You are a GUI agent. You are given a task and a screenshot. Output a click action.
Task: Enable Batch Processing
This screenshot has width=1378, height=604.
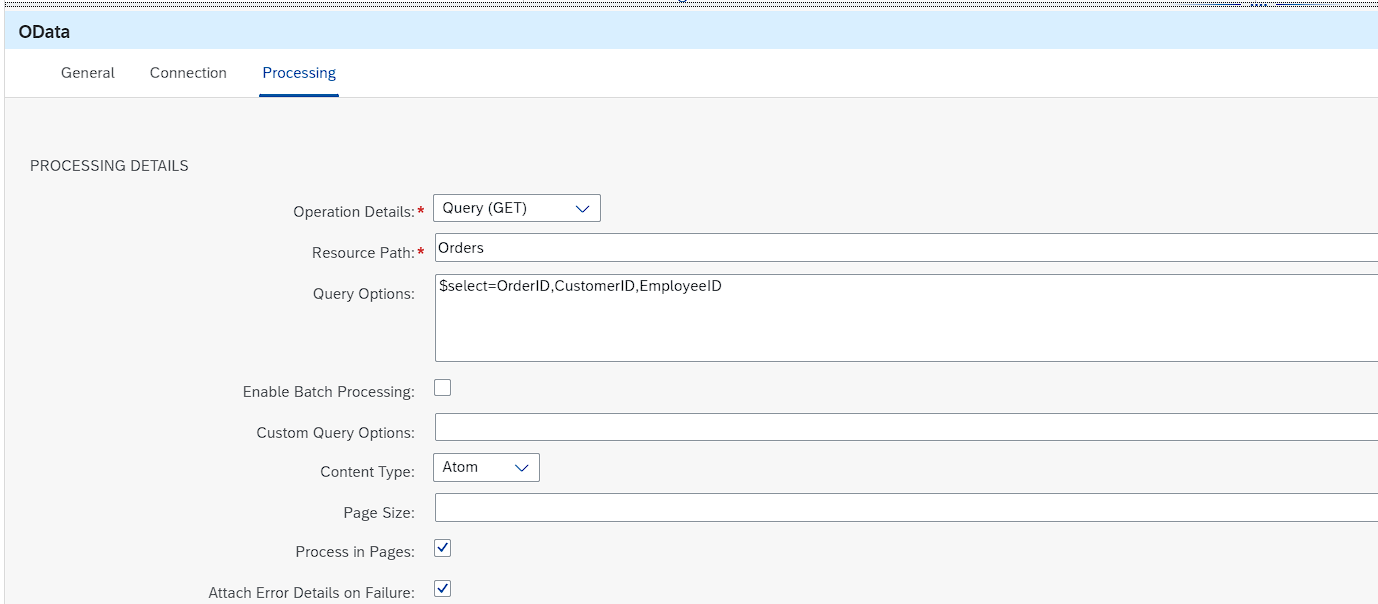point(442,387)
